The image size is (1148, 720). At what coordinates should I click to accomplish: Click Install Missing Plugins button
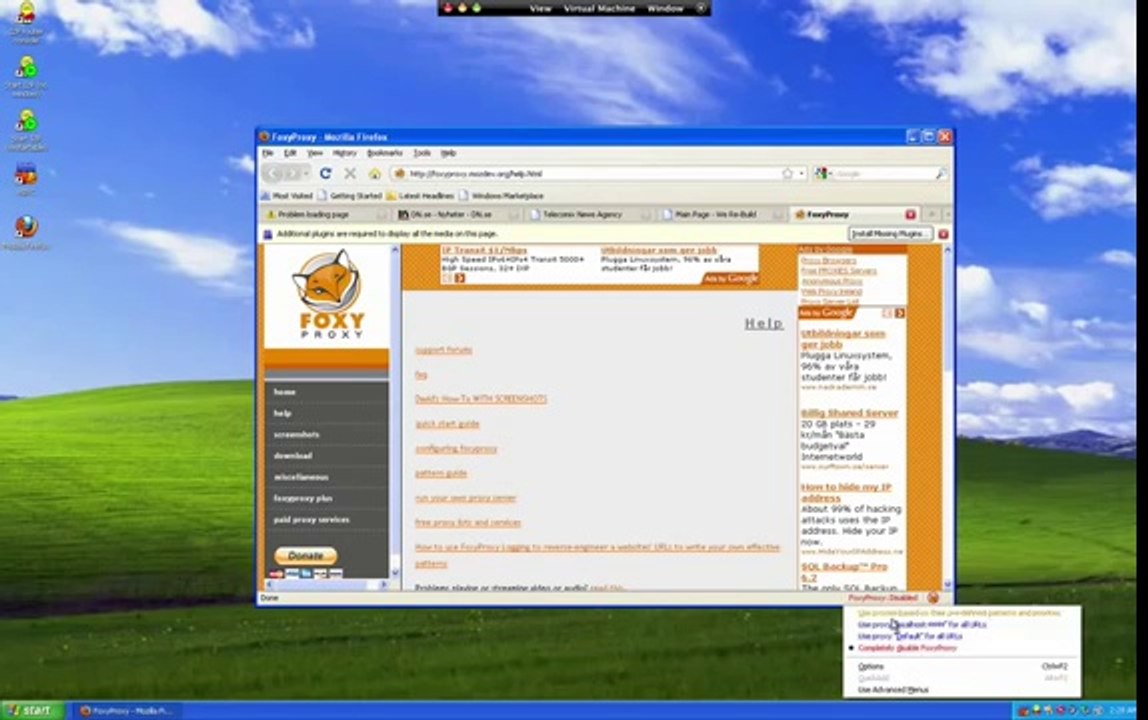pos(890,234)
